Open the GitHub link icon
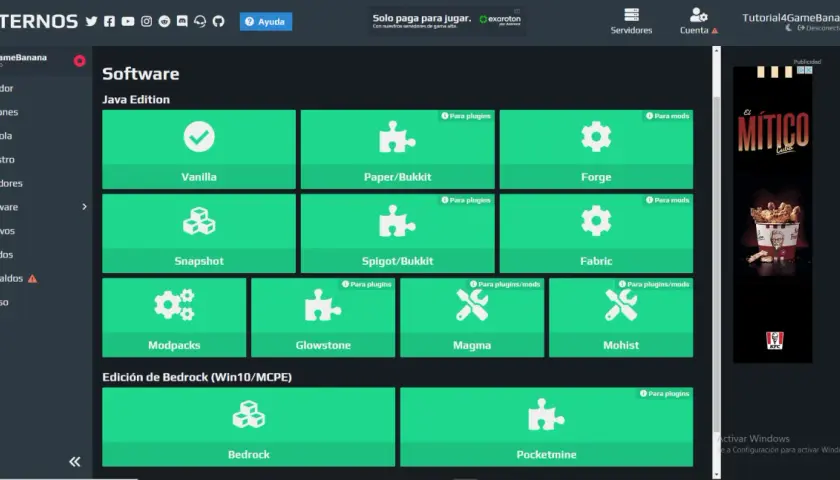Image resolution: width=840 pixels, height=480 pixels. pyautogui.click(x=218, y=21)
